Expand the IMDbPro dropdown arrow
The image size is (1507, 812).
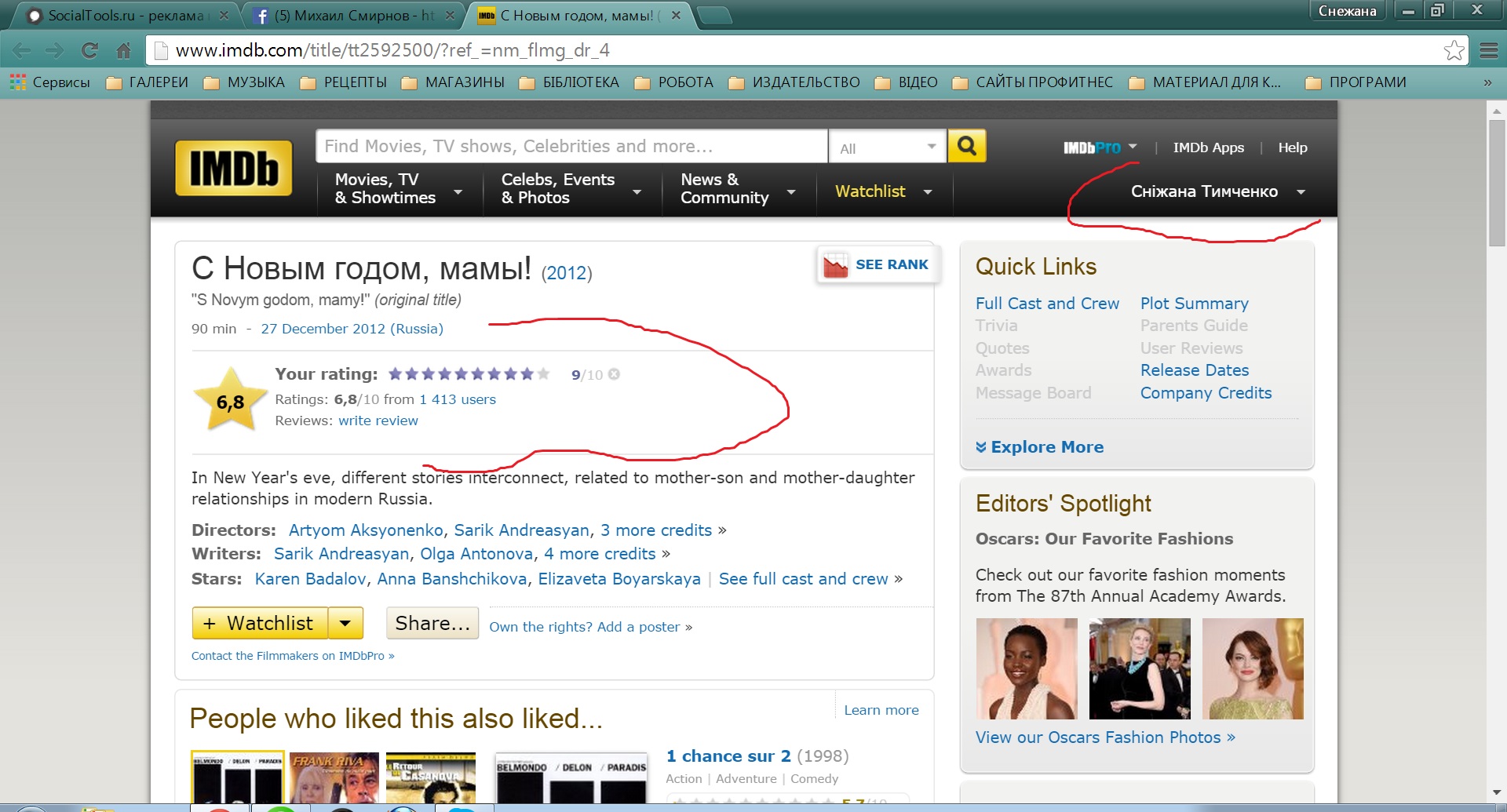(x=1133, y=146)
